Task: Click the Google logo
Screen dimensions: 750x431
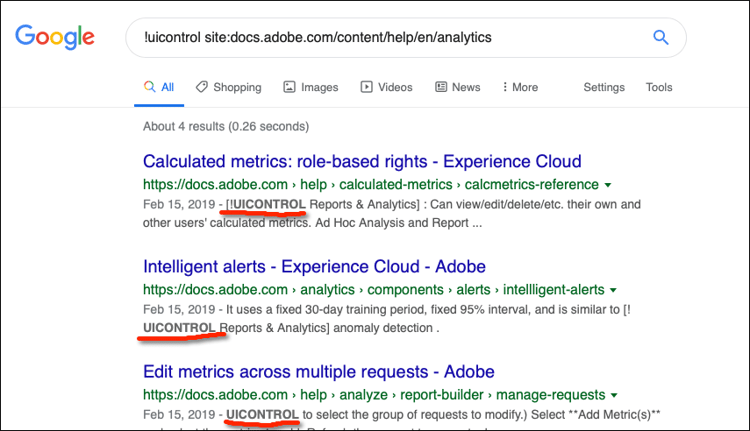Action: click(55, 38)
